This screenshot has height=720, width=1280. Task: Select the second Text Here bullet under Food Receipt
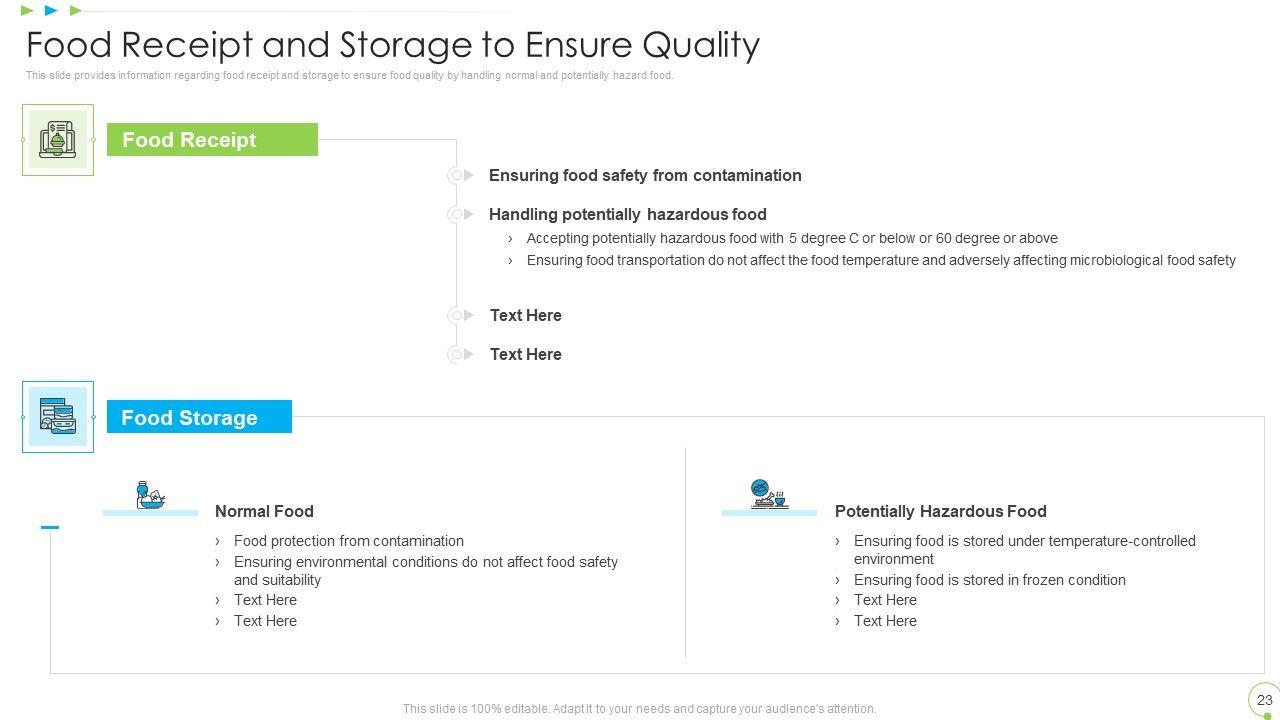[x=525, y=354]
